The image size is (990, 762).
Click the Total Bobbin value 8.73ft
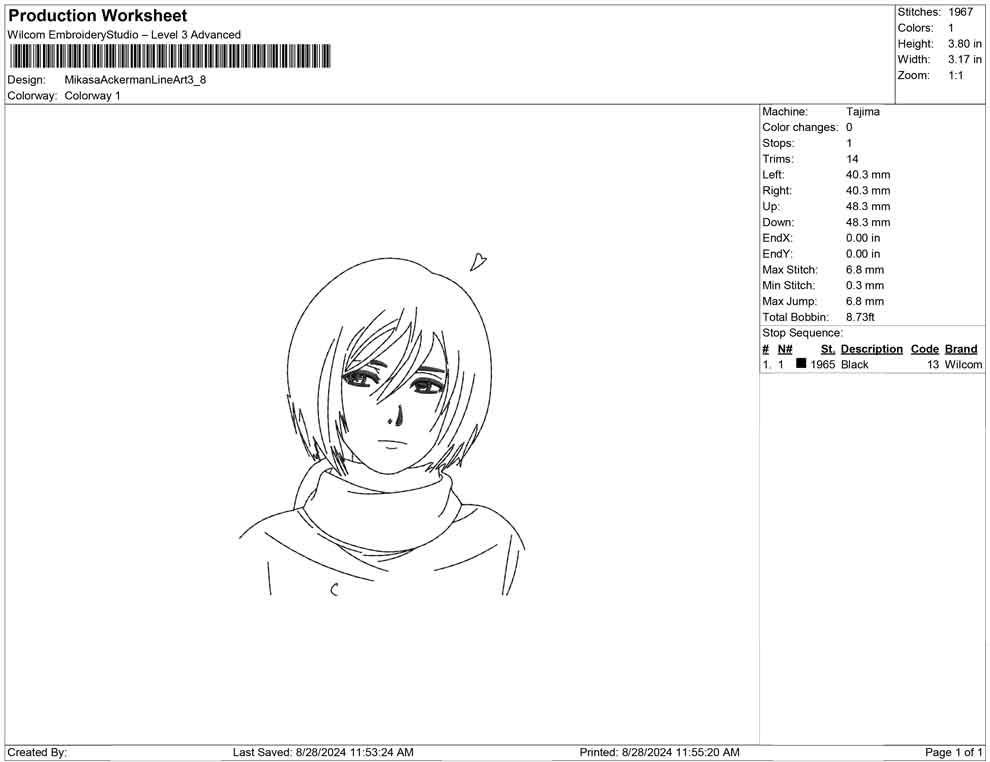[861, 317]
